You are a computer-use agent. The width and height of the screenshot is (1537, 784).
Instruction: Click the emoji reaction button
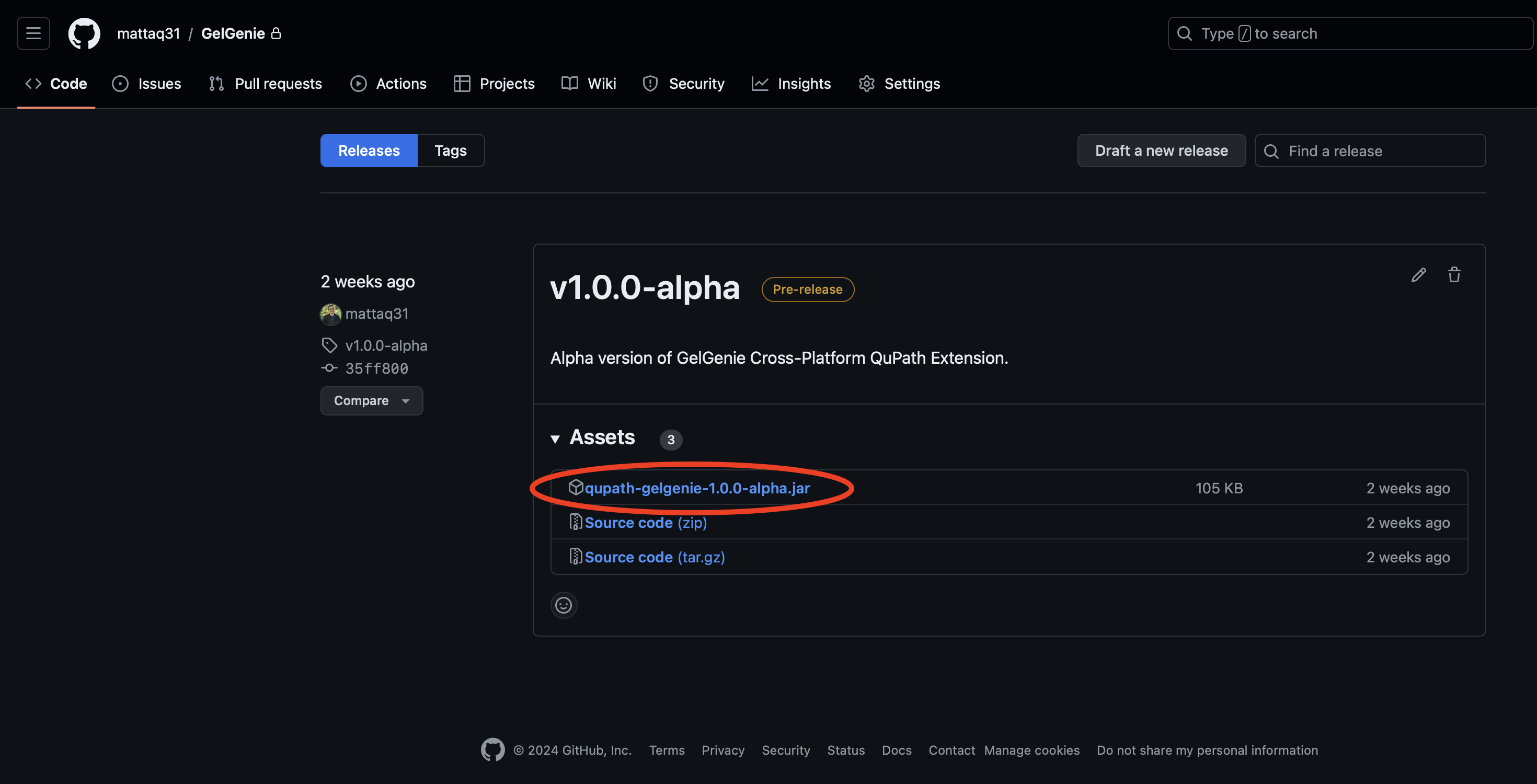[563, 605]
